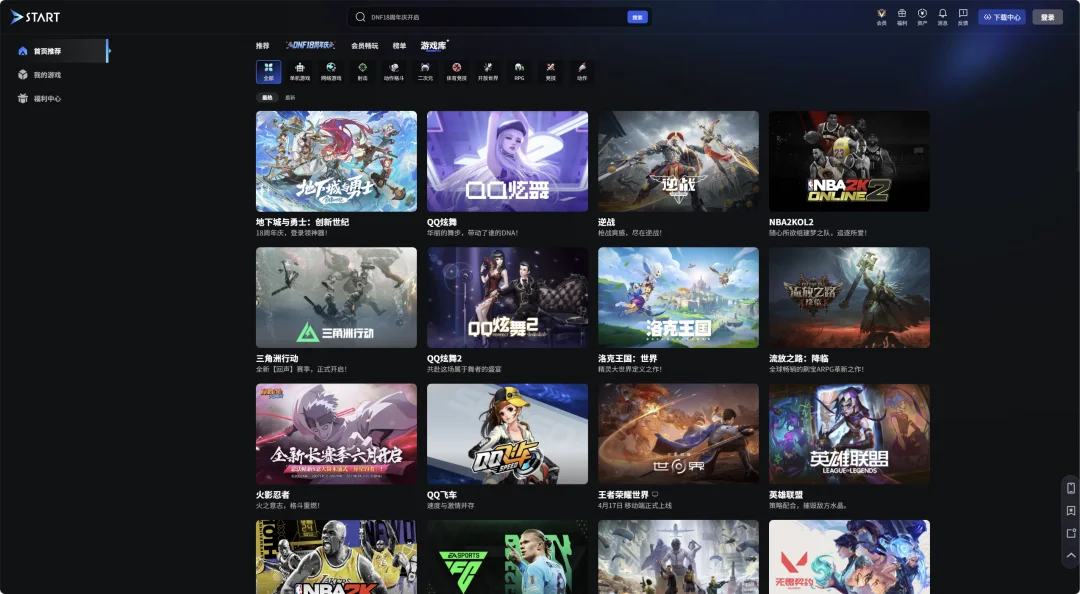Select the 最热 sort option
This screenshot has height=594, width=1080.
click(267, 98)
